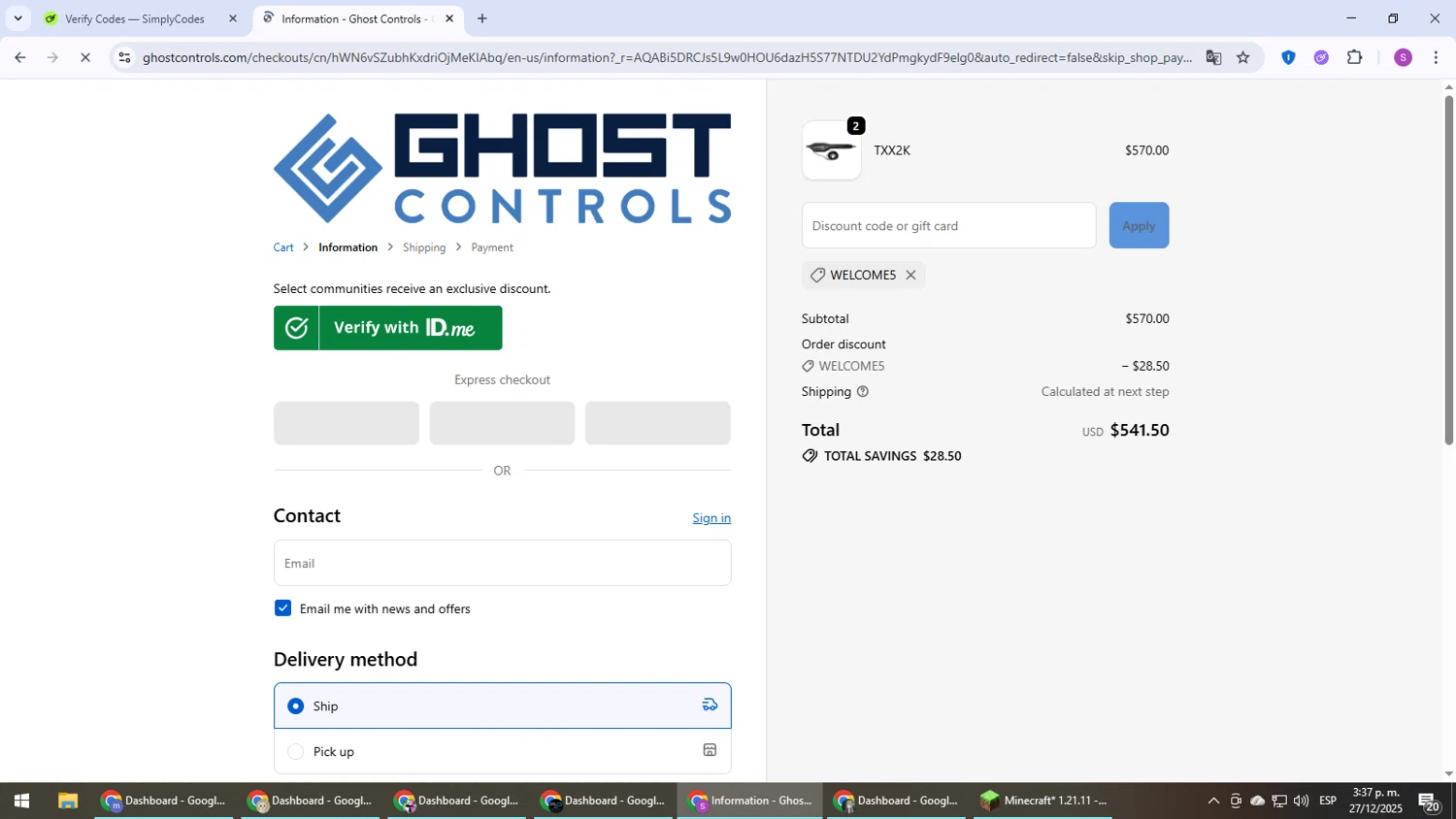This screenshot has height=819, width=1456.
Task: Click the first express checkout placeholder
Action: click(x=347, y=423)
